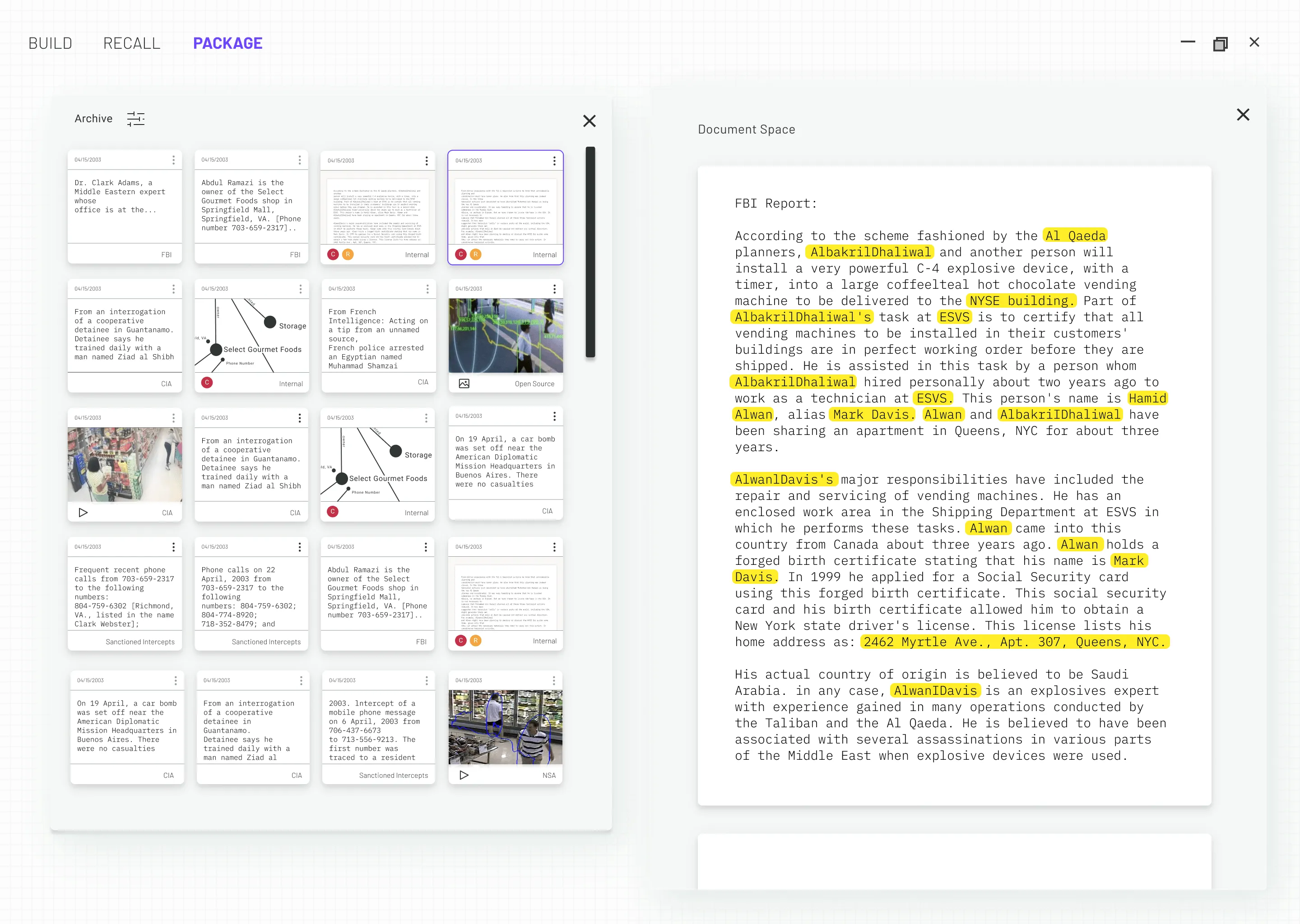Open the options menu on the Dr. Clark Adams card
This screenshot has height=924, width=1300.
pyautogui.click(x=174, y=161)
